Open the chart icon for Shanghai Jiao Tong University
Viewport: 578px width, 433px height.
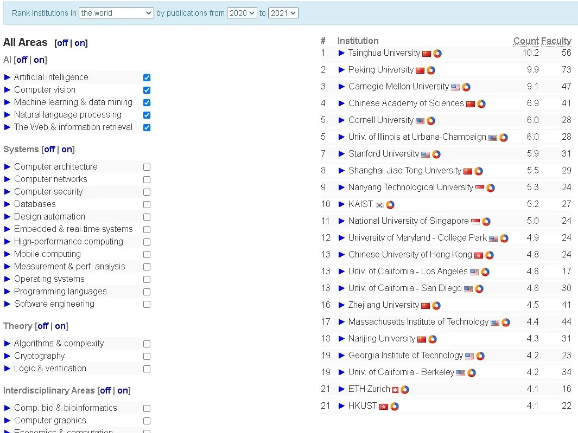[x=478, y=171]
